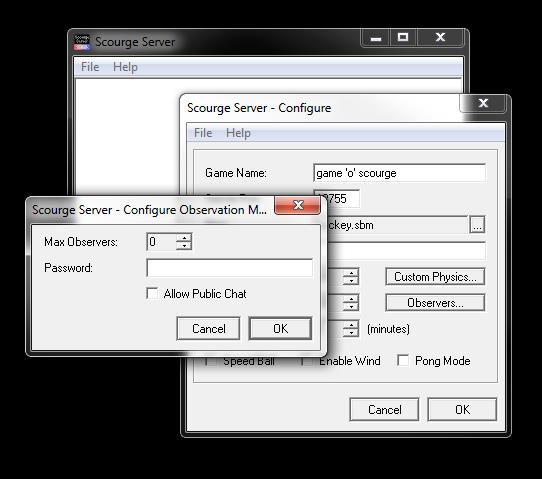Open Help menu in Configure window
Viewport: 542px width, 479px height.
pos(238,133)
